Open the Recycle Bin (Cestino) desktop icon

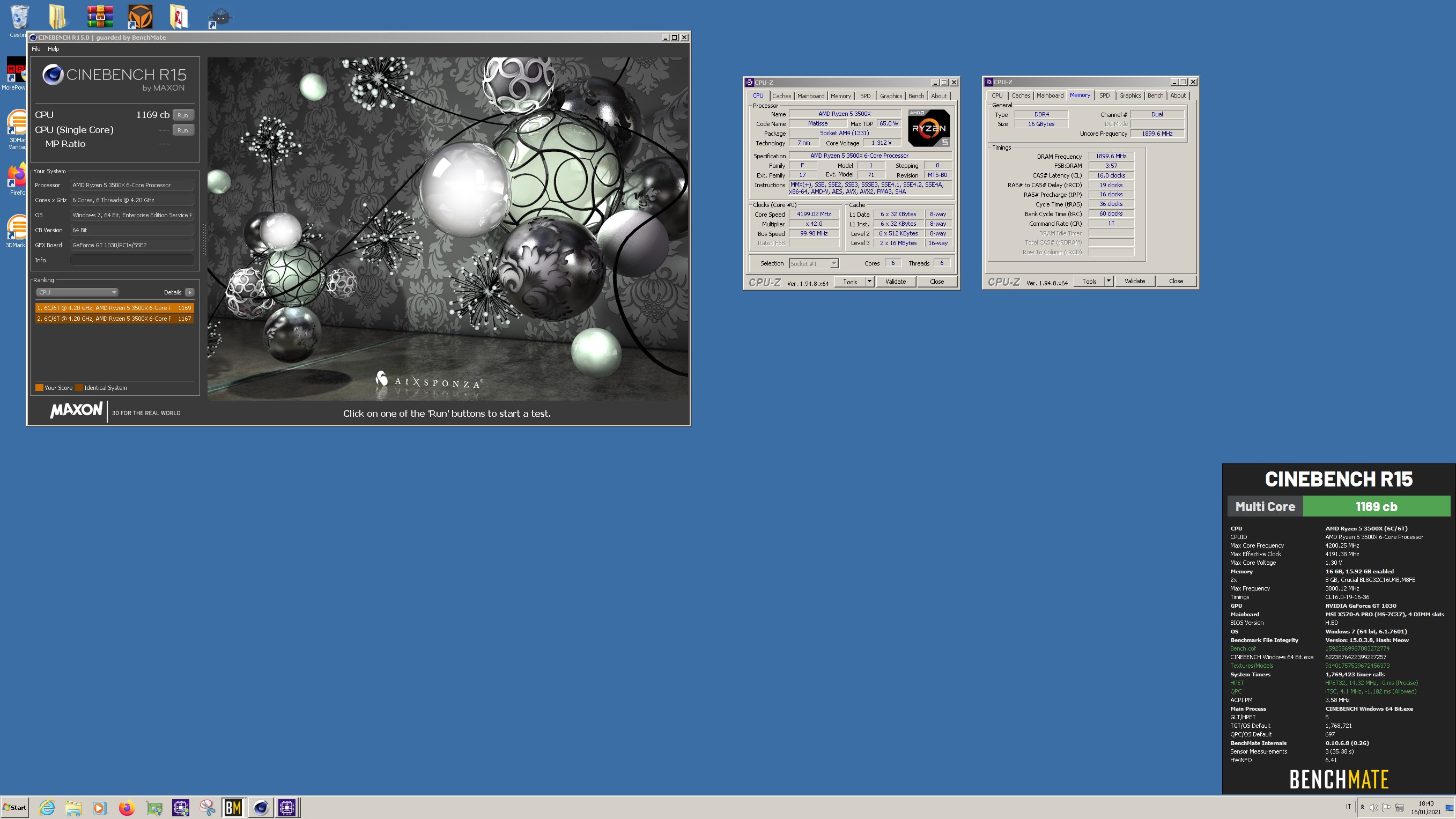click(19, 17)
